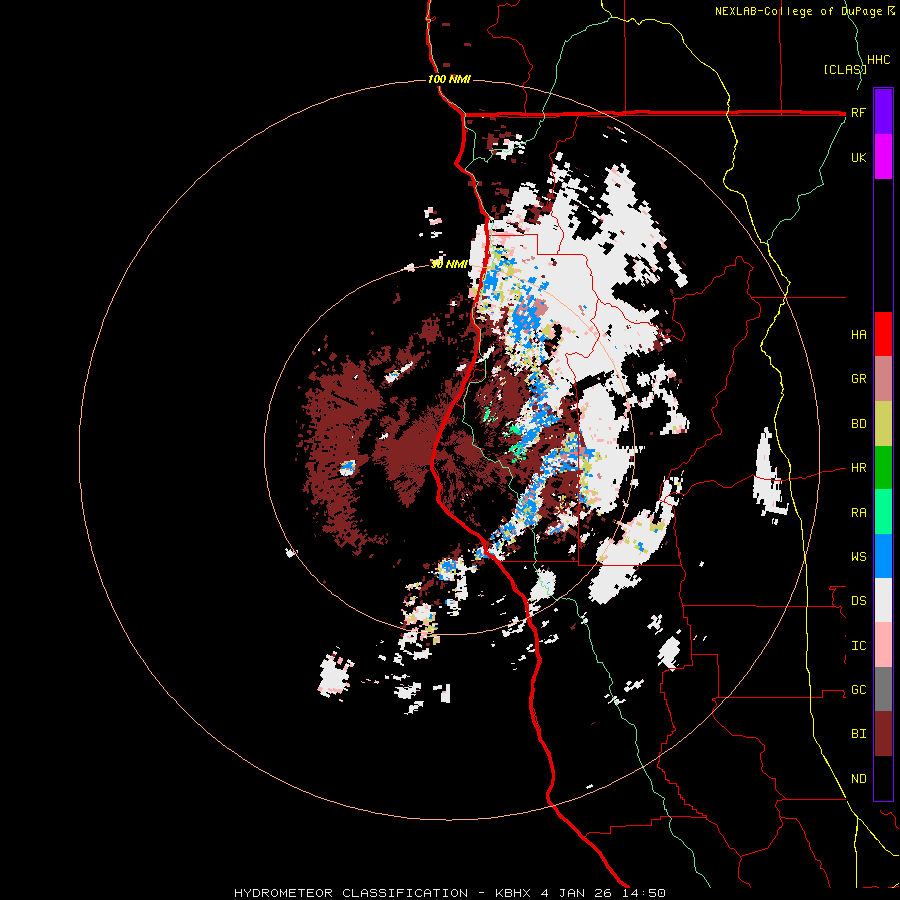Click the HA legend label
Screen dimensions: 900x900
(858, 335)
